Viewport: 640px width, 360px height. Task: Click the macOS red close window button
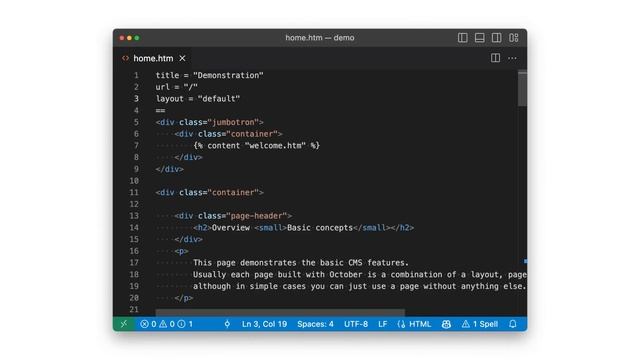tap(122, 38)
